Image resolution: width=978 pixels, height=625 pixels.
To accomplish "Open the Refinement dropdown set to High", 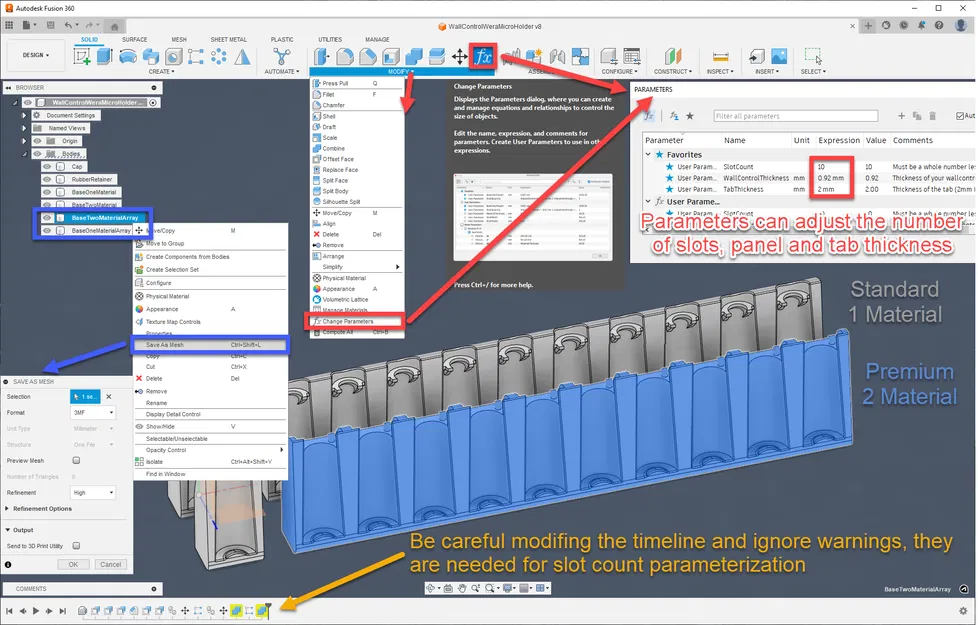I will (x=94, y=493).
